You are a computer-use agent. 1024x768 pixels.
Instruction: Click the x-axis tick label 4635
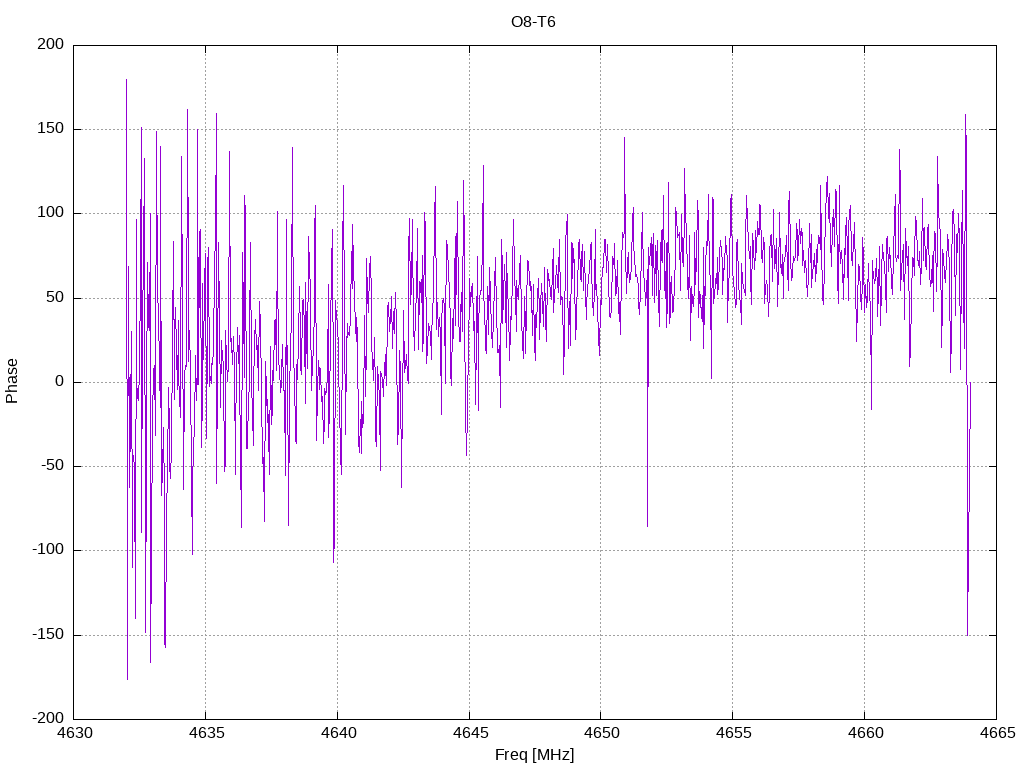[x=206, y=733]
